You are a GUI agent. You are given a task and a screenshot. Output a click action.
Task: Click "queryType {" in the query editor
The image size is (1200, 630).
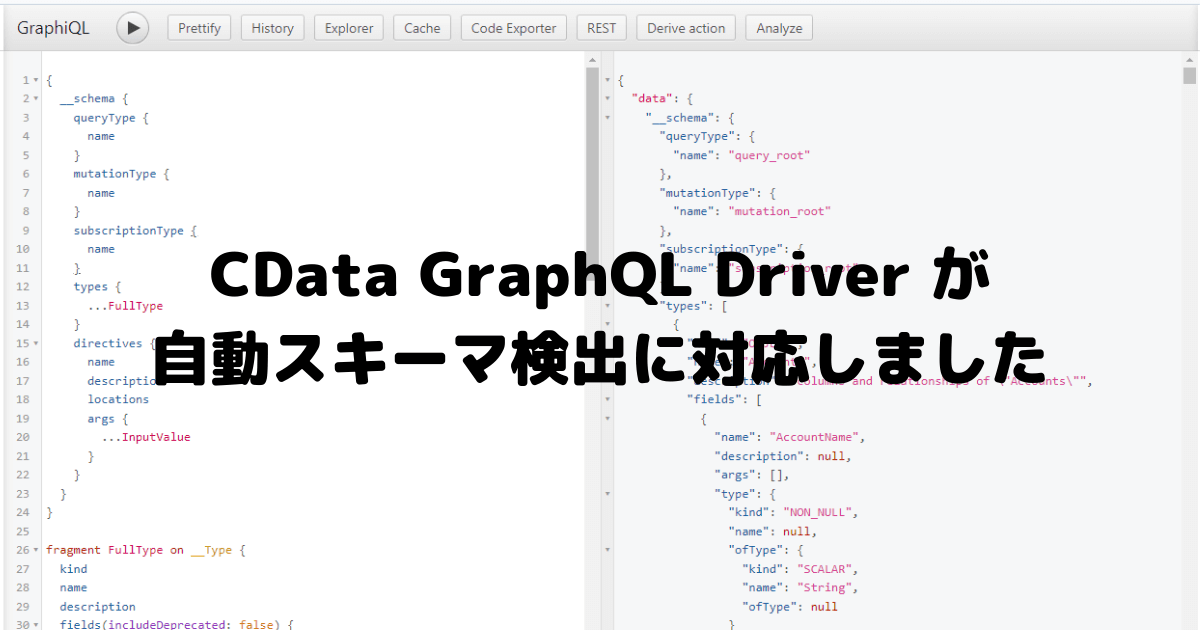(x=111, y=118)
